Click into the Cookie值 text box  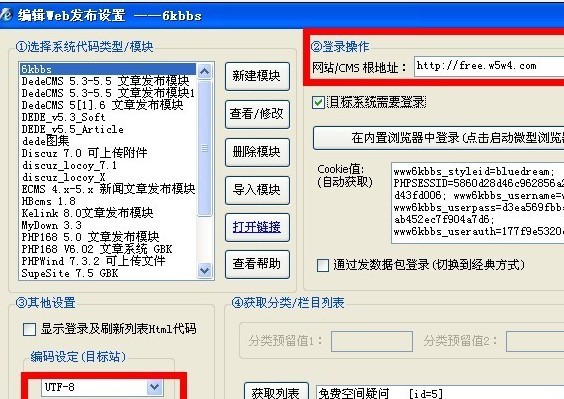click(477, 203)
